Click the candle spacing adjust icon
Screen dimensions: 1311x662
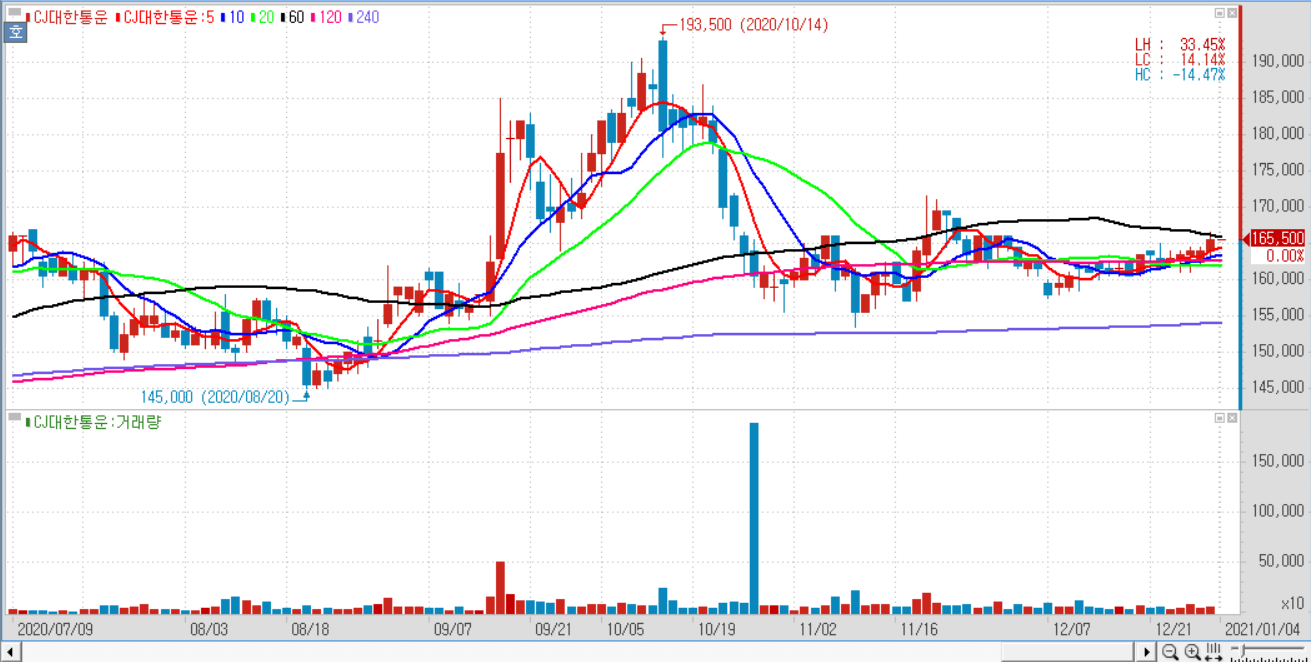pyautogui.click(x=1214, y=652)
